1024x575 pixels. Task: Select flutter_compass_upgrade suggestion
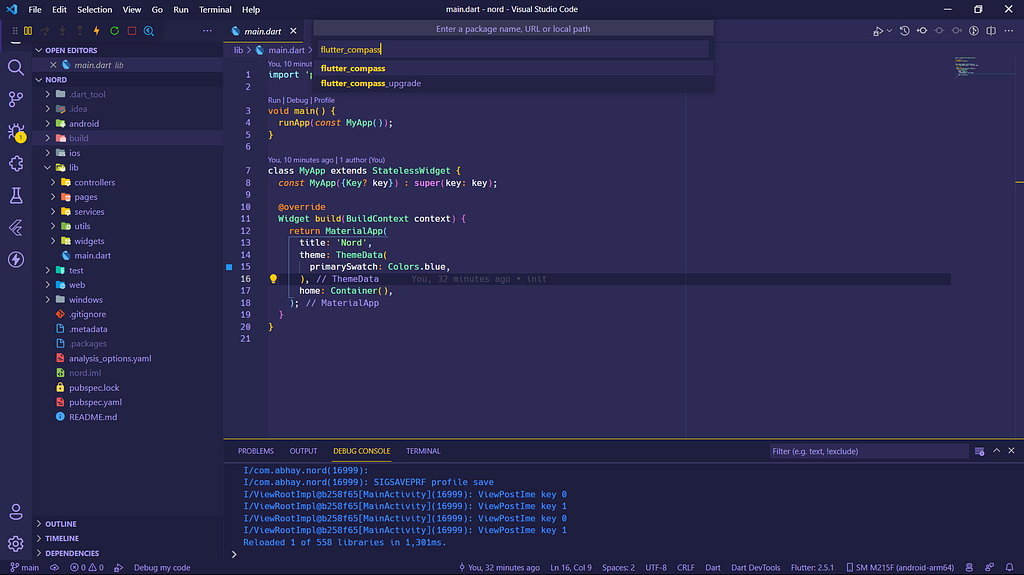click(x=513, y=83)
